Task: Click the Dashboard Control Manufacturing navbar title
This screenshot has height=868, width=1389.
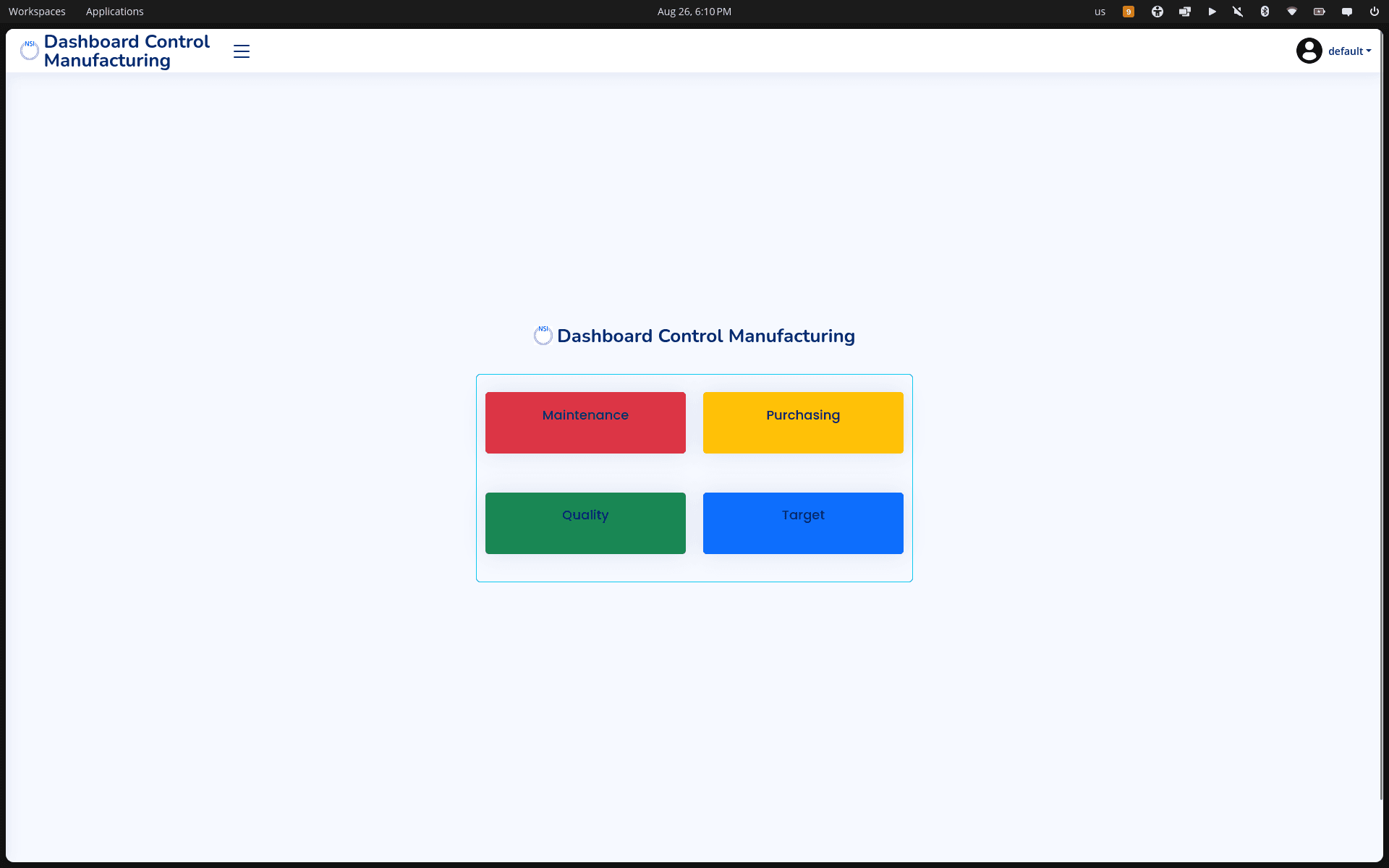Action: 127,51
